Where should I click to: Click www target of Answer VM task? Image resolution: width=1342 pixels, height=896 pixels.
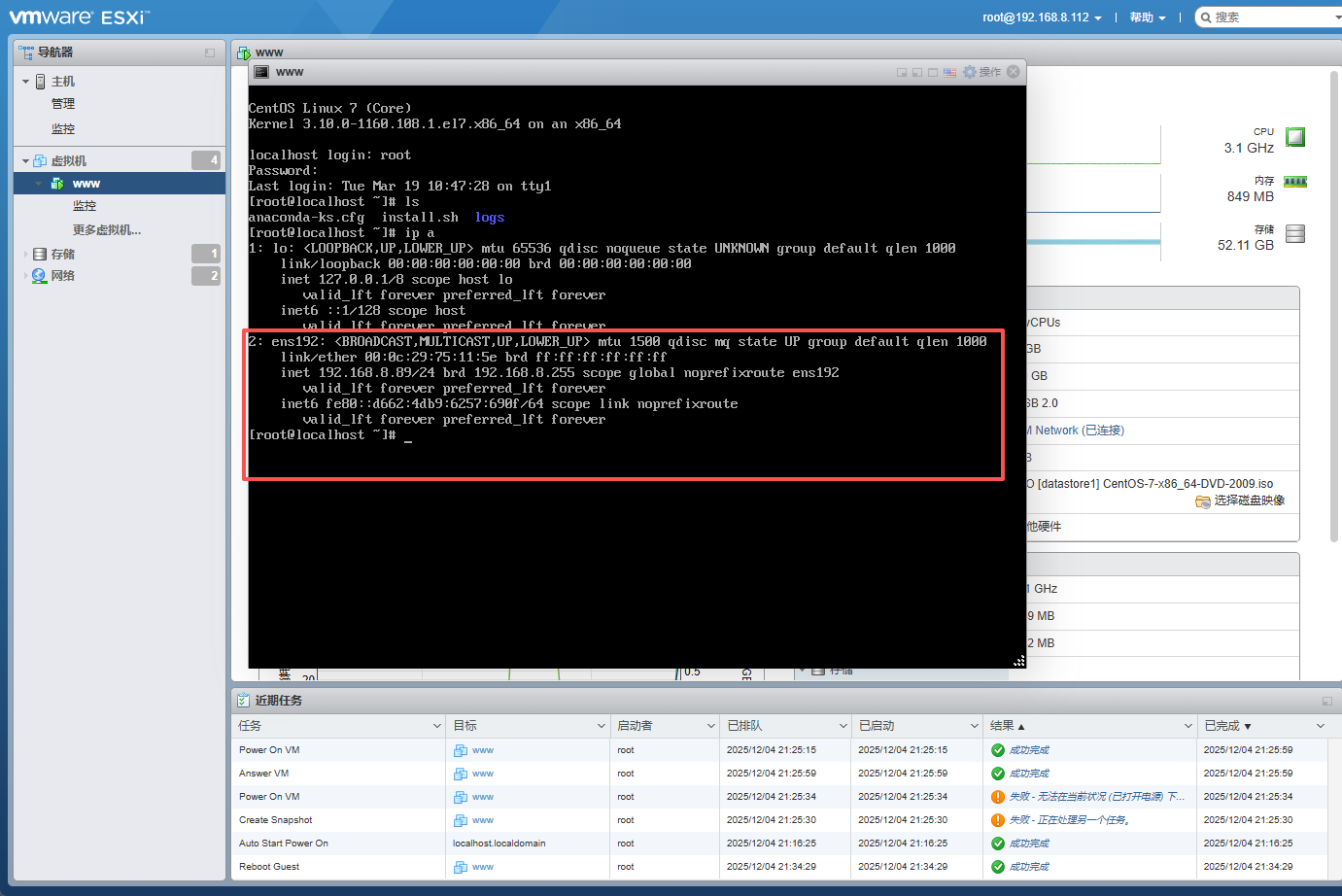483,774
